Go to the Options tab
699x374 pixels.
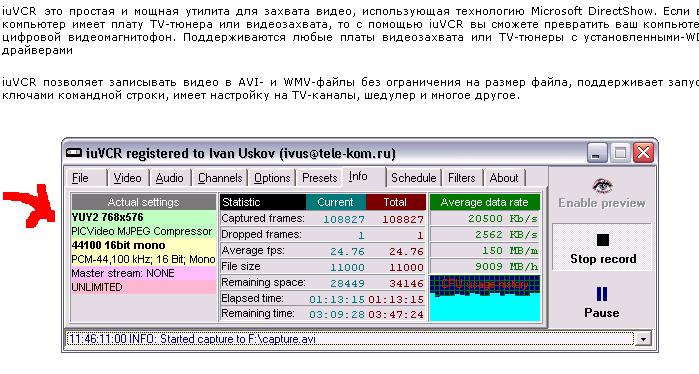(x=272, y=178)
